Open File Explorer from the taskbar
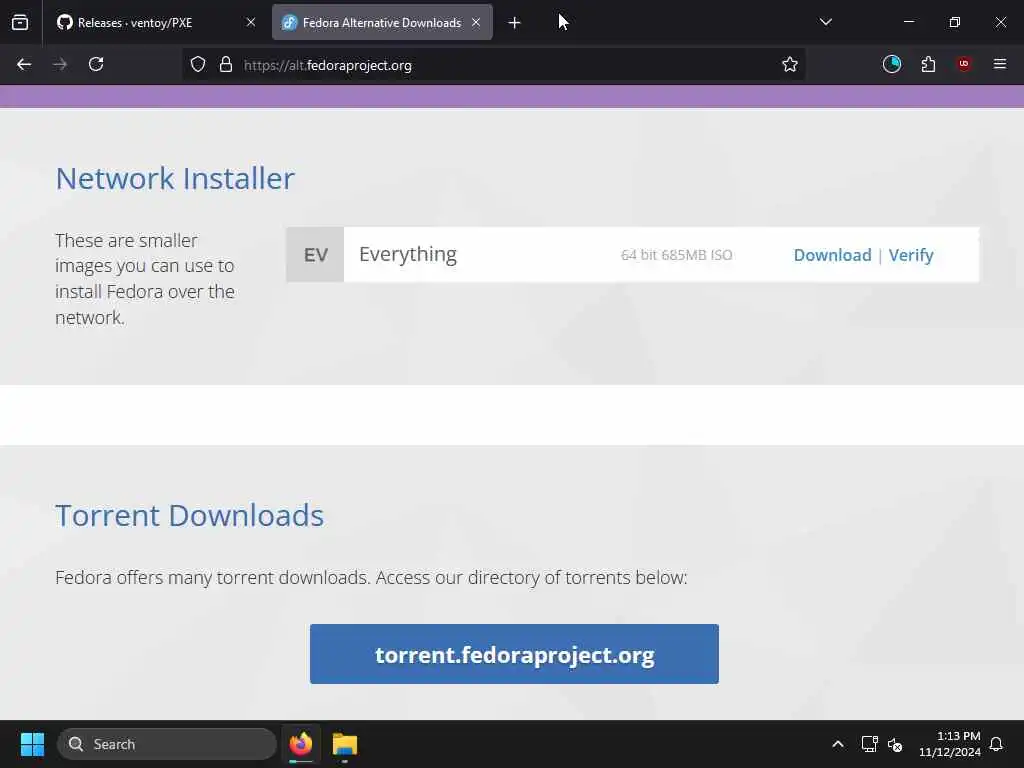The height and width of the screenshot is (768, 1024). (x=345, y=744)
